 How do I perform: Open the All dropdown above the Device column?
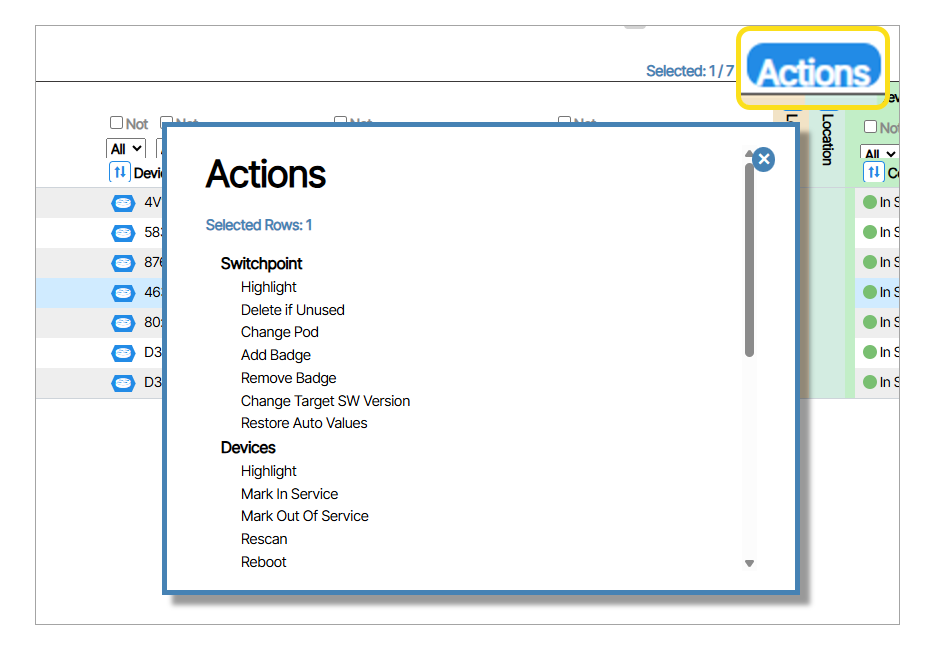[125, 148]
